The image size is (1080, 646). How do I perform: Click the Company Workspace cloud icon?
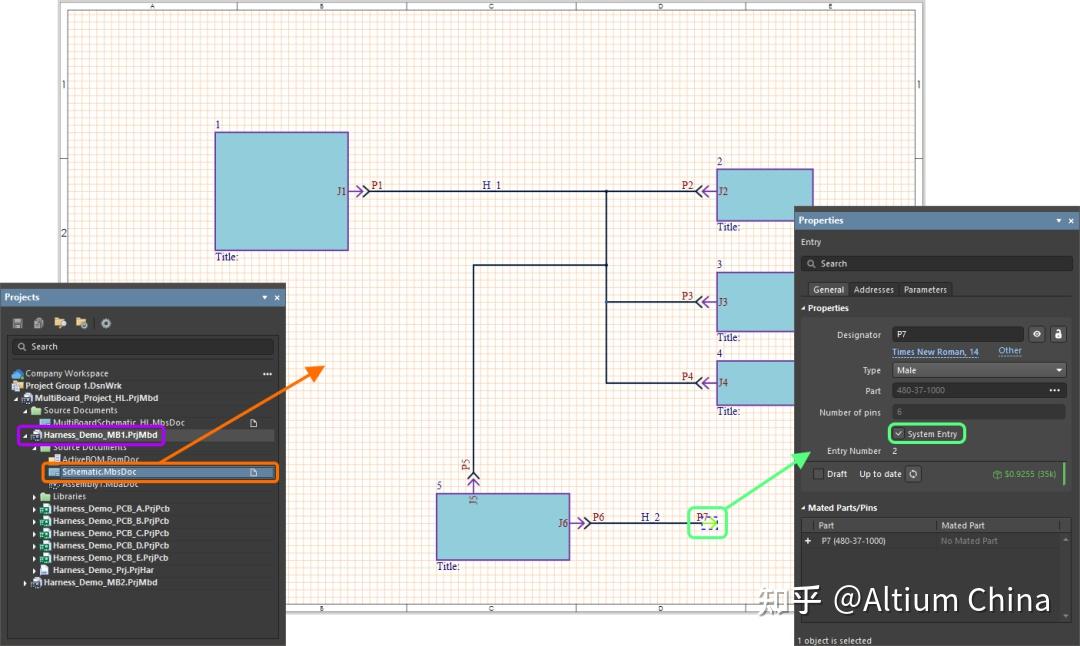(14, 372)
